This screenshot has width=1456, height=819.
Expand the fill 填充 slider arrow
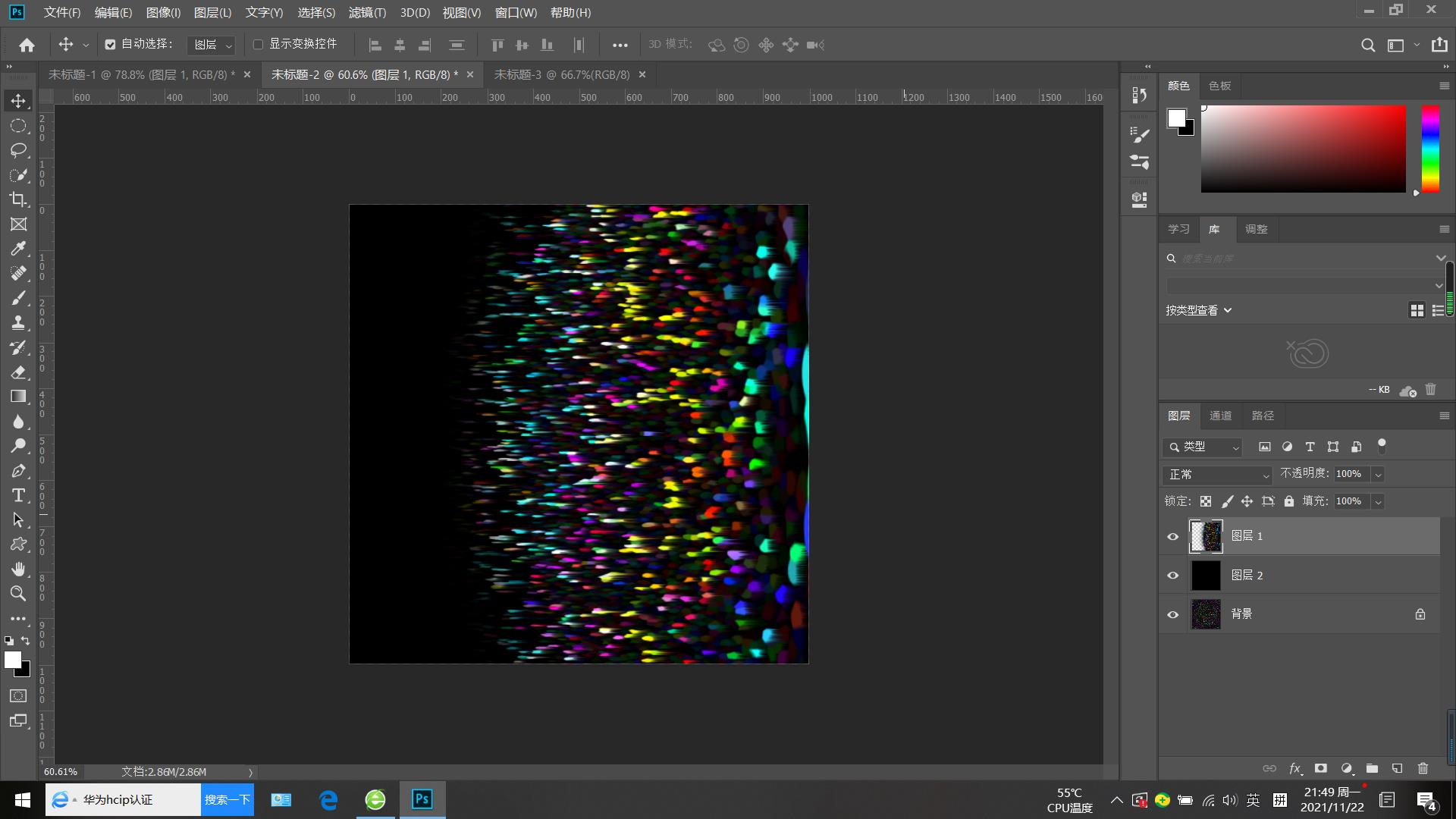(x=1378, y=502)
